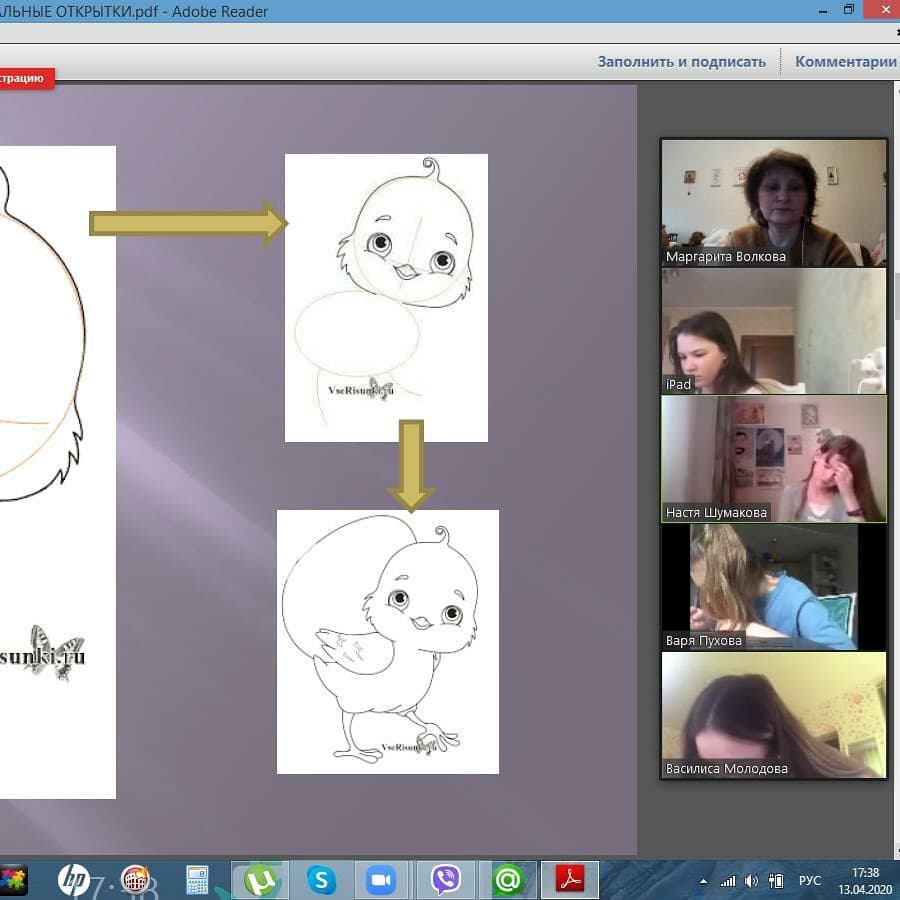Open the calculator icon in the taskbar
The width and height of the screenshot is (900, 900).
(x=197, y=880)
